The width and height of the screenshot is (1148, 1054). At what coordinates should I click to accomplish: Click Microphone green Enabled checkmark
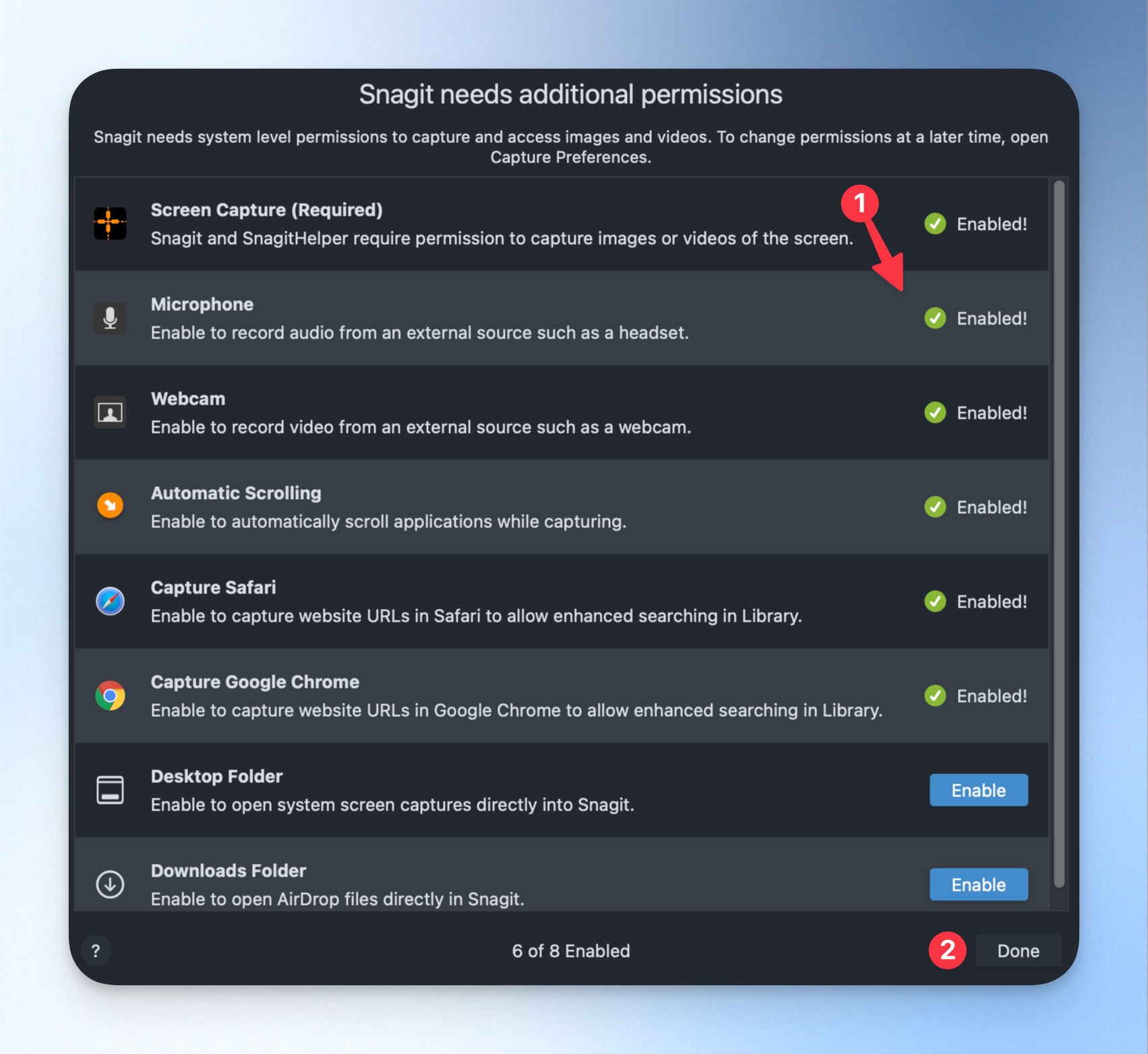coord(935,318)
